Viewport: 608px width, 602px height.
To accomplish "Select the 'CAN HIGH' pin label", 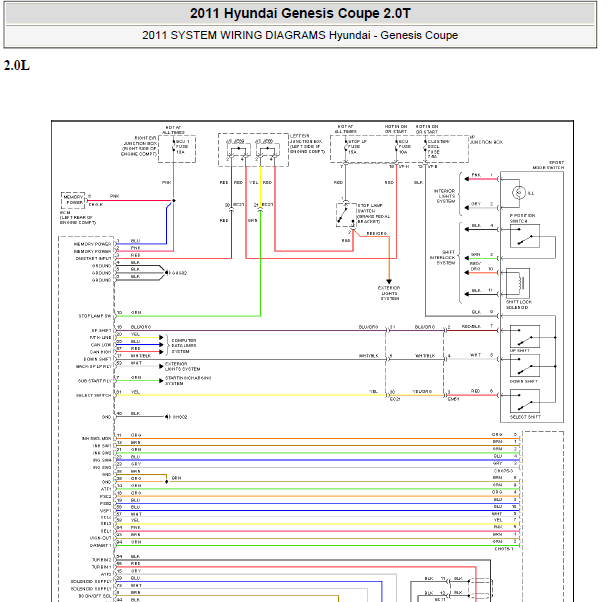I will [x=100, y=352].
